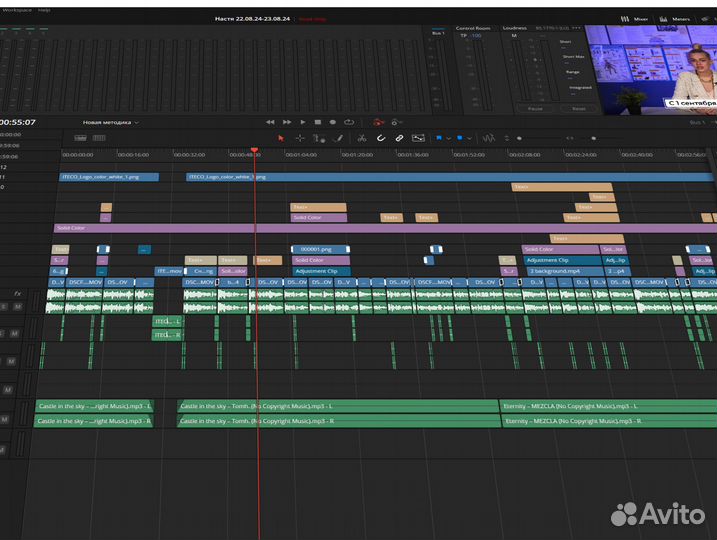Click the Record transport button
717x540 pixels.
pos(333,122)
